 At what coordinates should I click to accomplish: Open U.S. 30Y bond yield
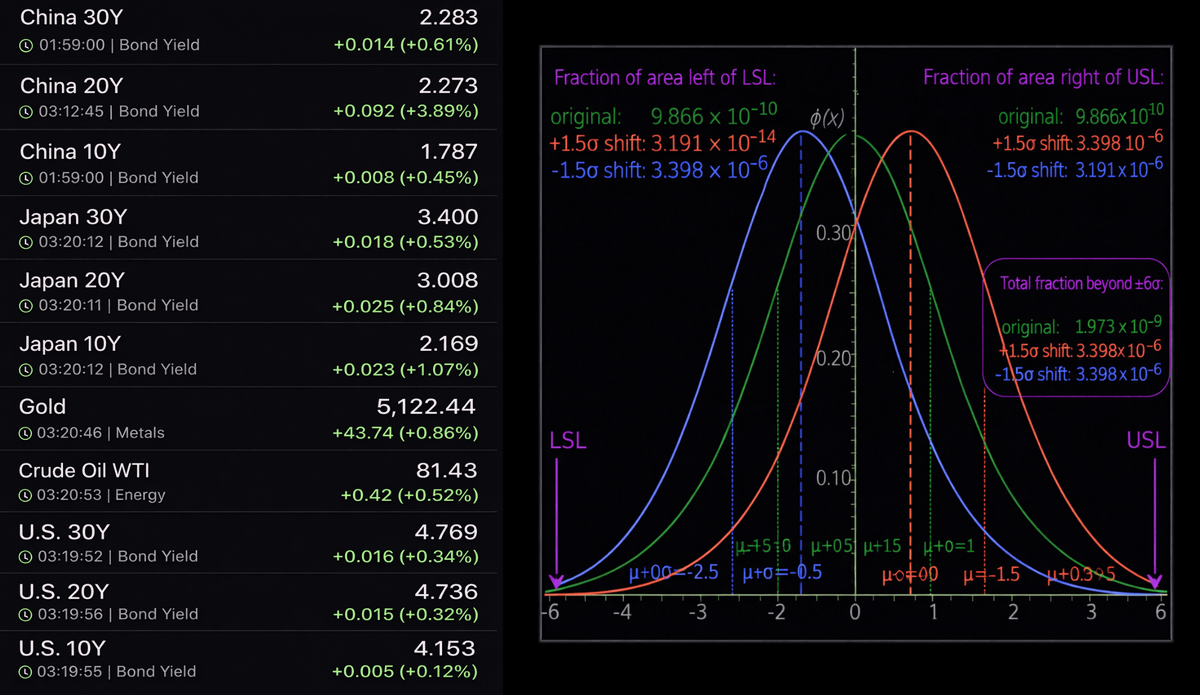[x=248, y=542]
